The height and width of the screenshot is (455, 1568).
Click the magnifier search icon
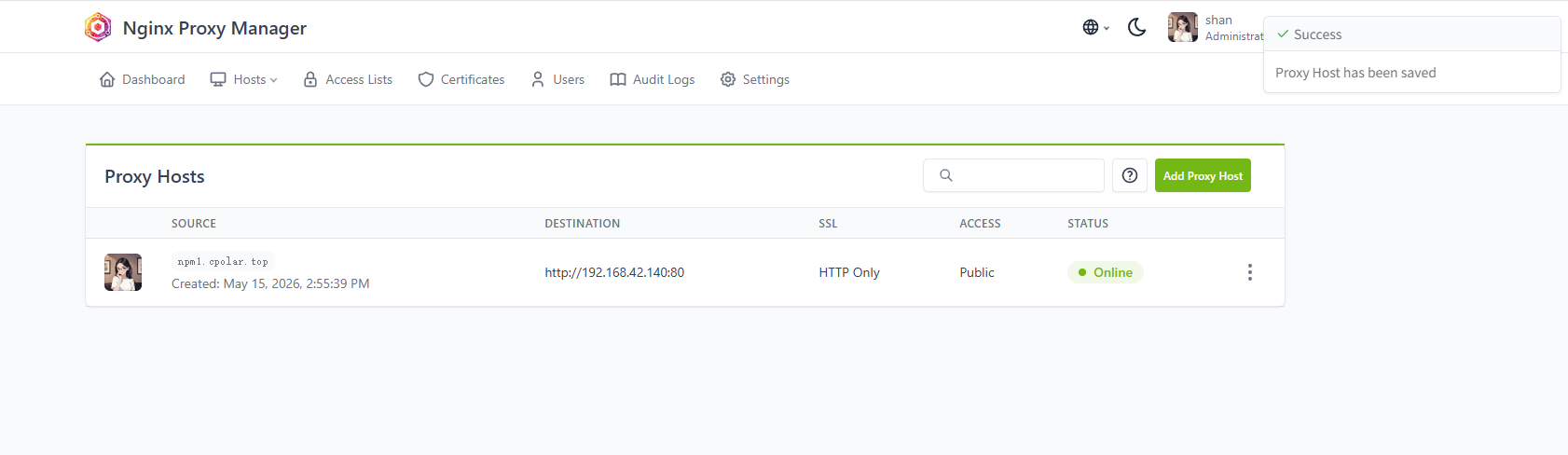click(945, 175)
